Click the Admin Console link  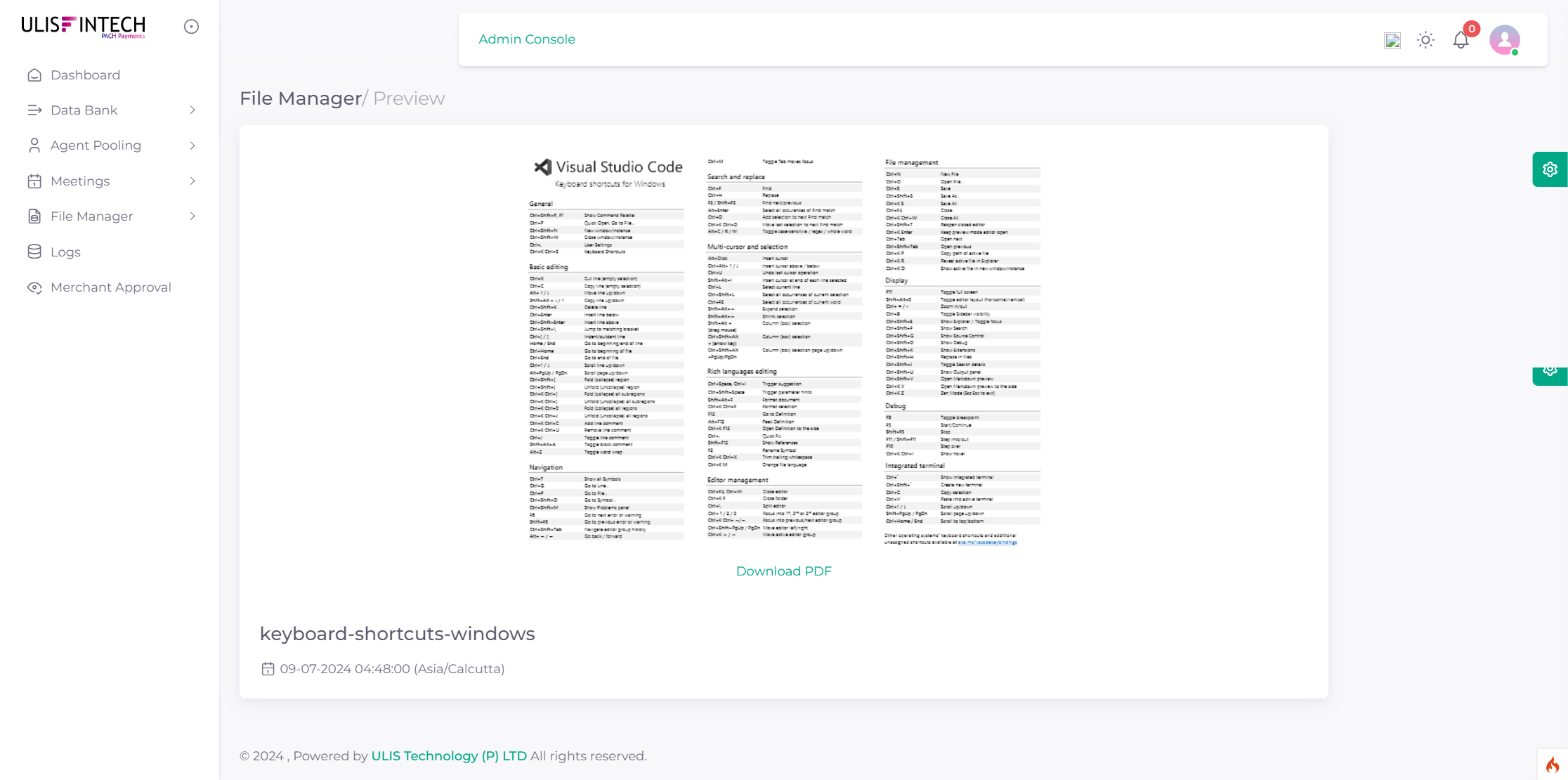click(x=527, y=39)
